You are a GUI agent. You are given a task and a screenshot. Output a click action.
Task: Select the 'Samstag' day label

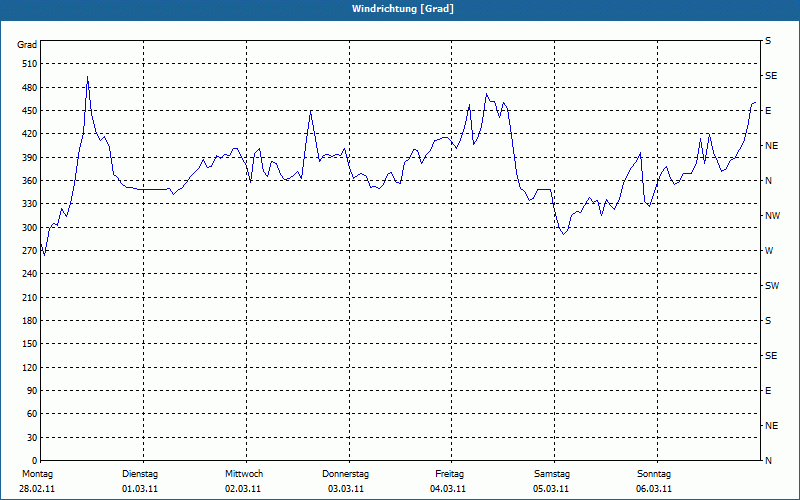[x=552, y=474]
